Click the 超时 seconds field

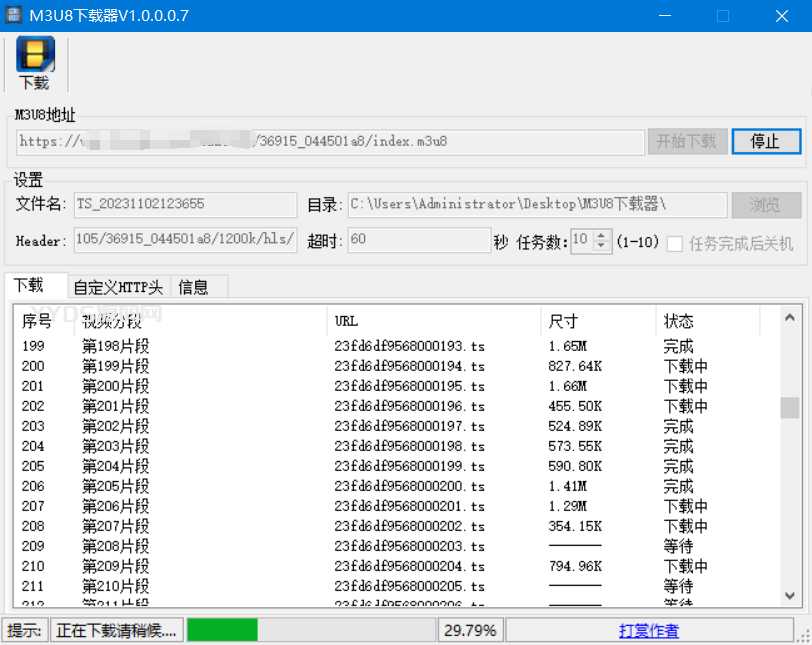(418, 241)
